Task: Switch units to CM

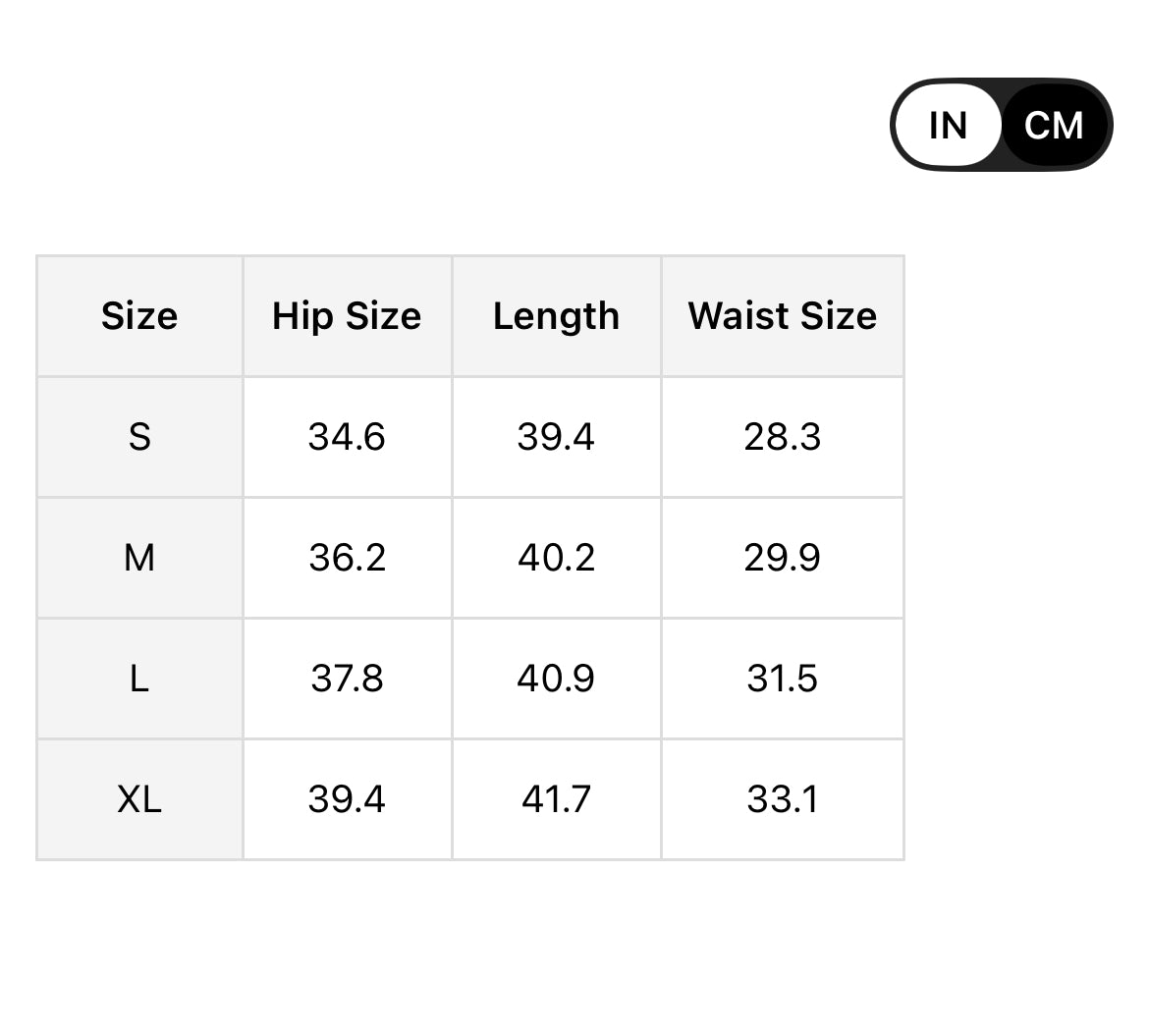Action: [x=1054, y=126]
